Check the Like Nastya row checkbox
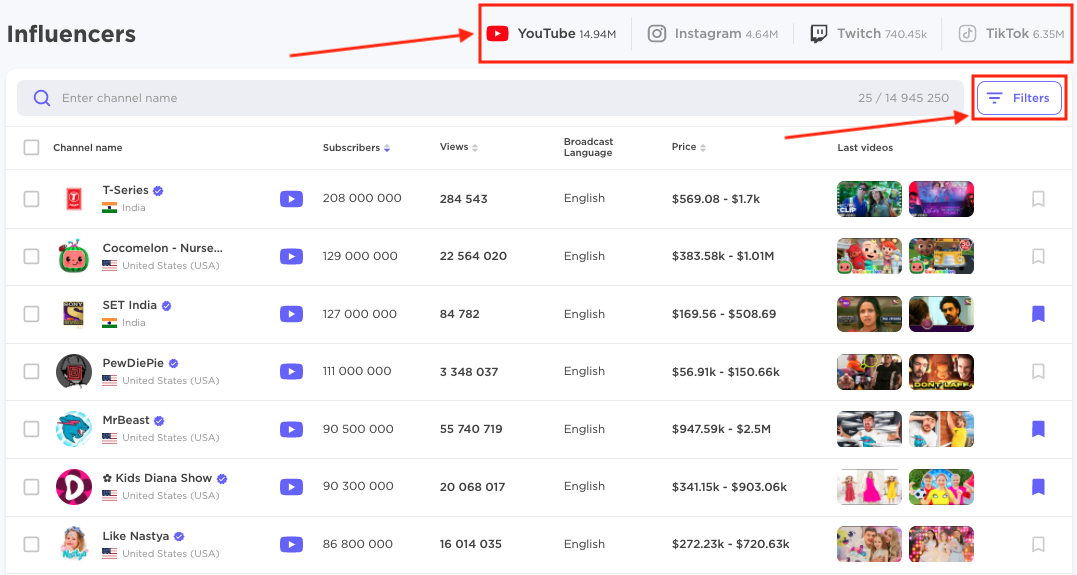 point(32,545)
